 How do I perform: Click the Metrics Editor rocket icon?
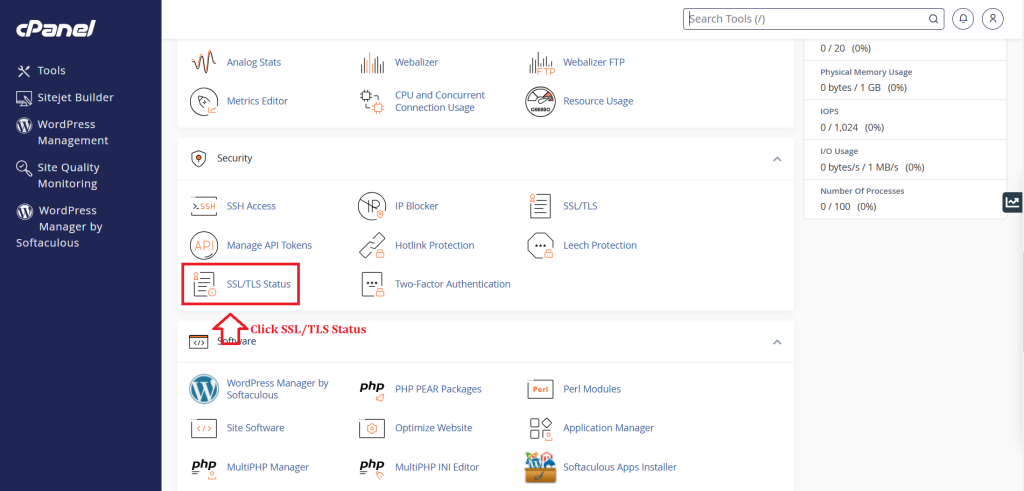point(203,101)
